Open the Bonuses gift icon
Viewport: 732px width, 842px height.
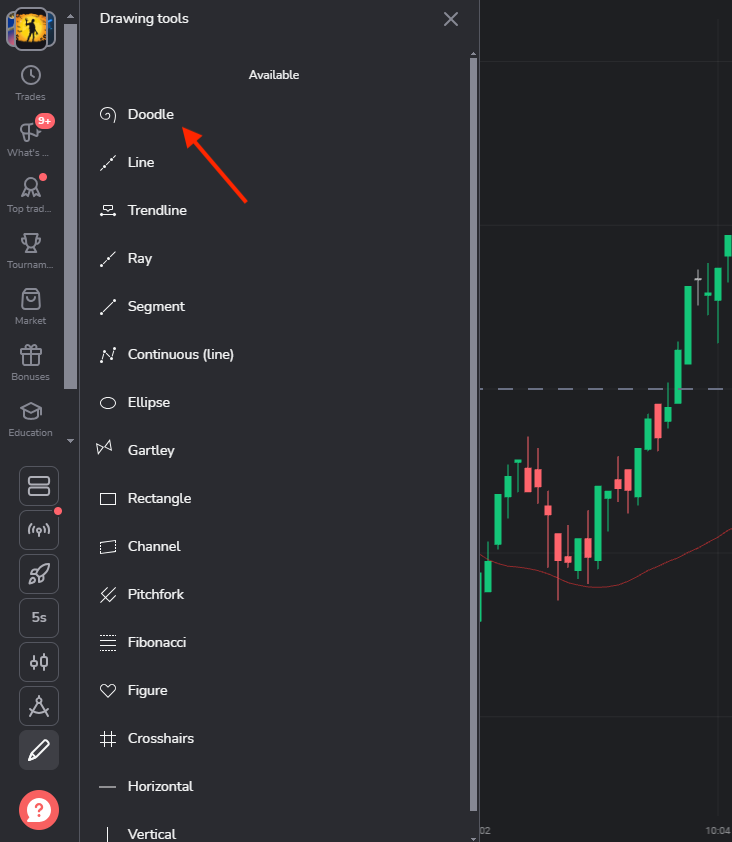coord(31,356)
